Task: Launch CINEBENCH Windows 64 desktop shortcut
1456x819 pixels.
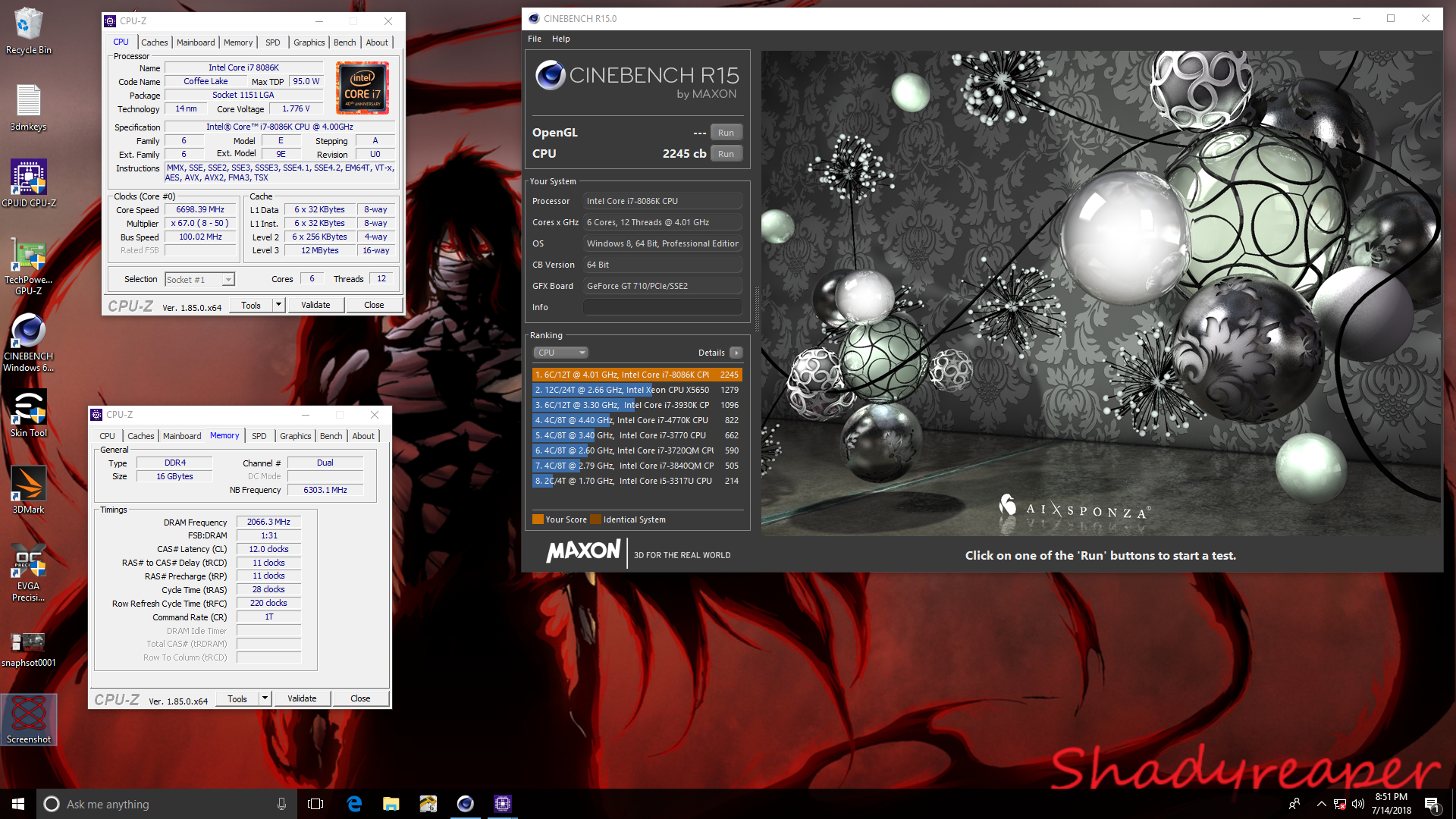Action: click(x=28, y=343)
